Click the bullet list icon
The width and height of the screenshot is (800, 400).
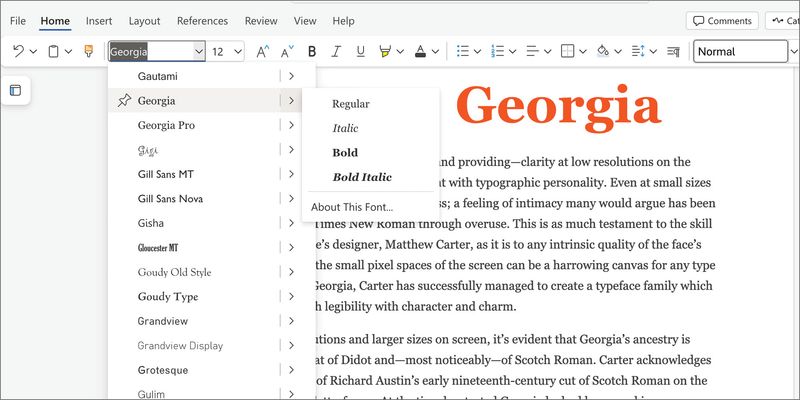click(463, 51)
